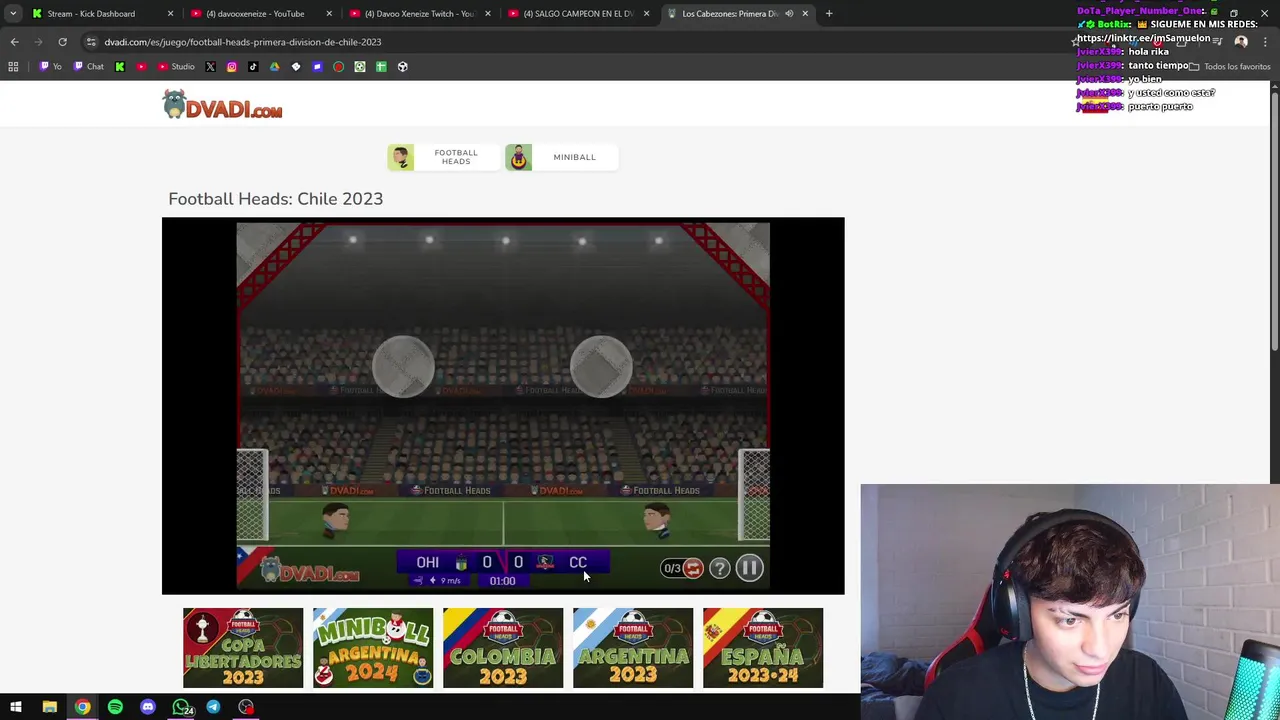This screenshot has width=1280, height=720.
Task: Click the dvadi.com URL address bar
Action: tap(580, 42)
